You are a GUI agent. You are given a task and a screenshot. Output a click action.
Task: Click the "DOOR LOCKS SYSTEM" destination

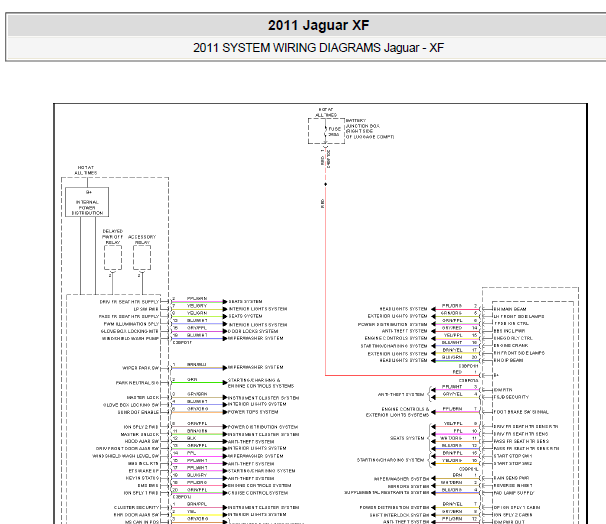click(253, 331)
